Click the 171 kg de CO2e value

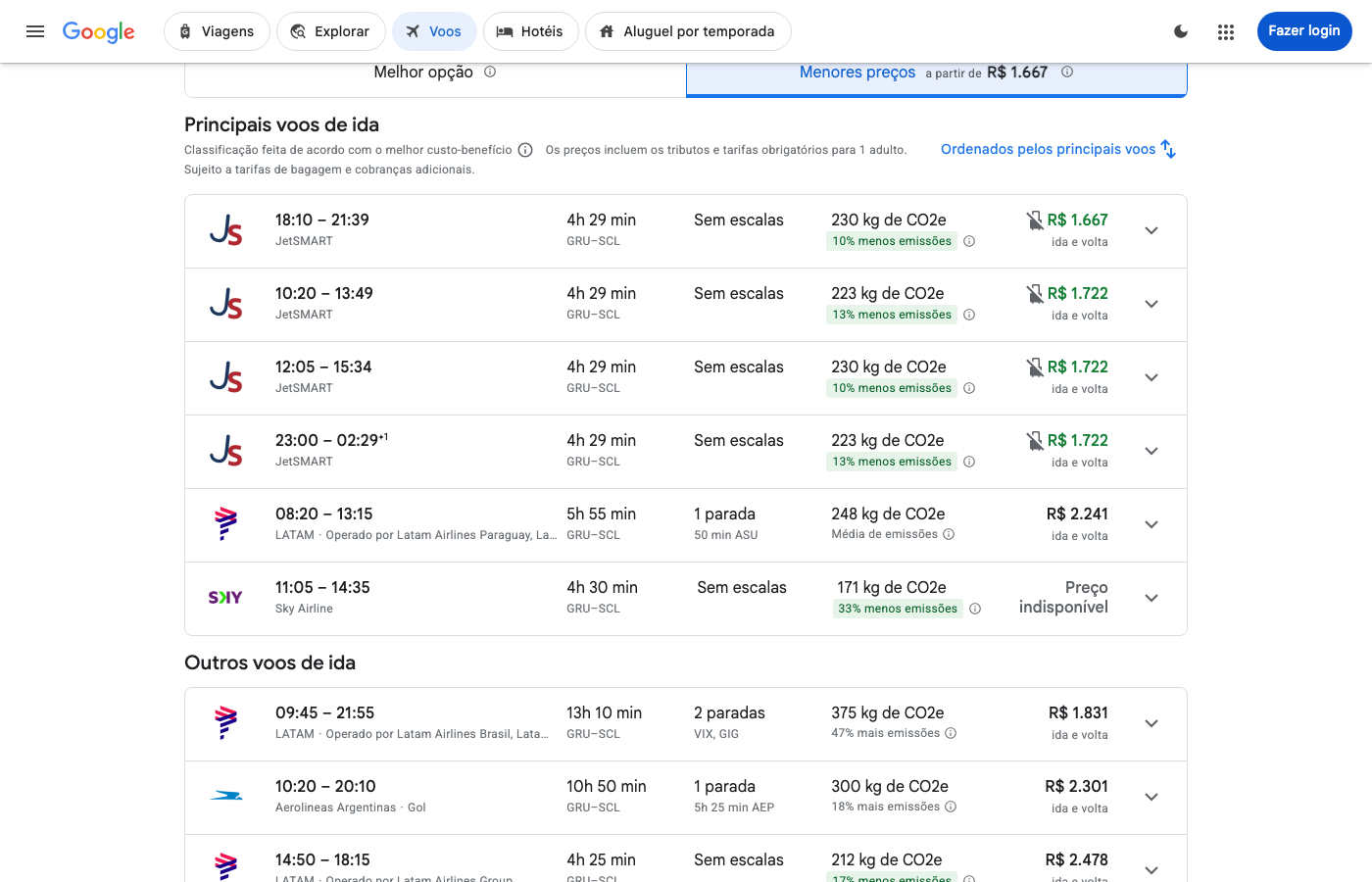pyautogui.click(x=892, y=588)
